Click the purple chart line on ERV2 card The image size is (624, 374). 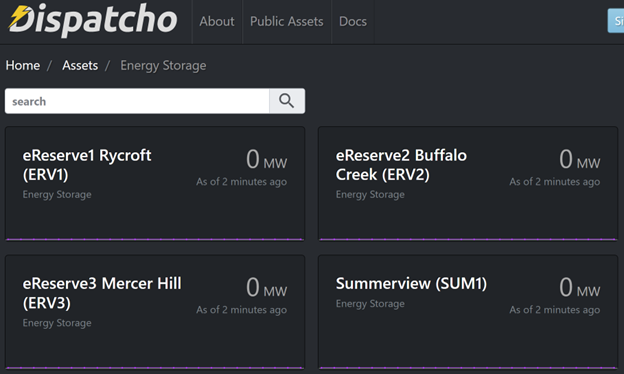click(x=468, y=239)
